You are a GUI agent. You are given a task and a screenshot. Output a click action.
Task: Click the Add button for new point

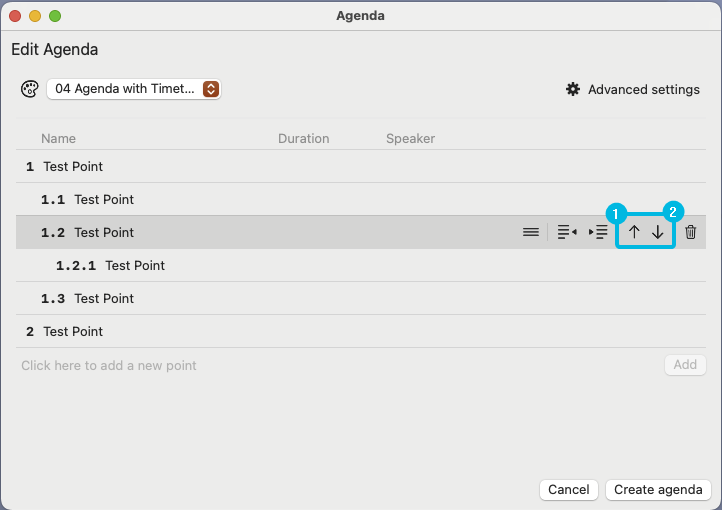(x=685, y=365)
